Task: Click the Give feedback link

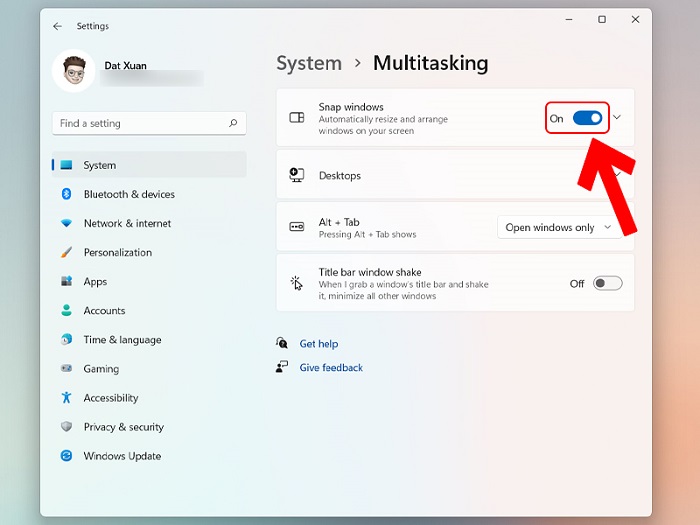Action: tap(331, 368)
